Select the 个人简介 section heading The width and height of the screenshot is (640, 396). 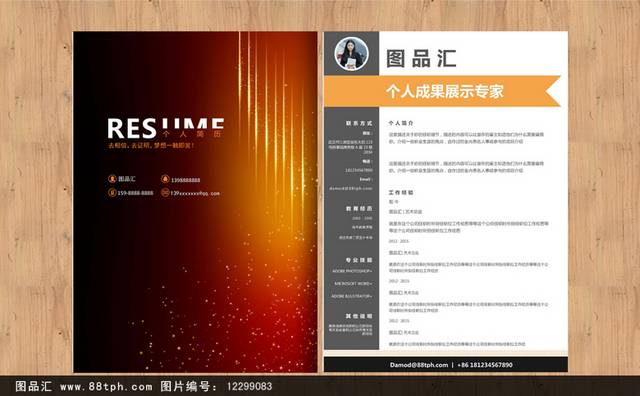(401, 122)
